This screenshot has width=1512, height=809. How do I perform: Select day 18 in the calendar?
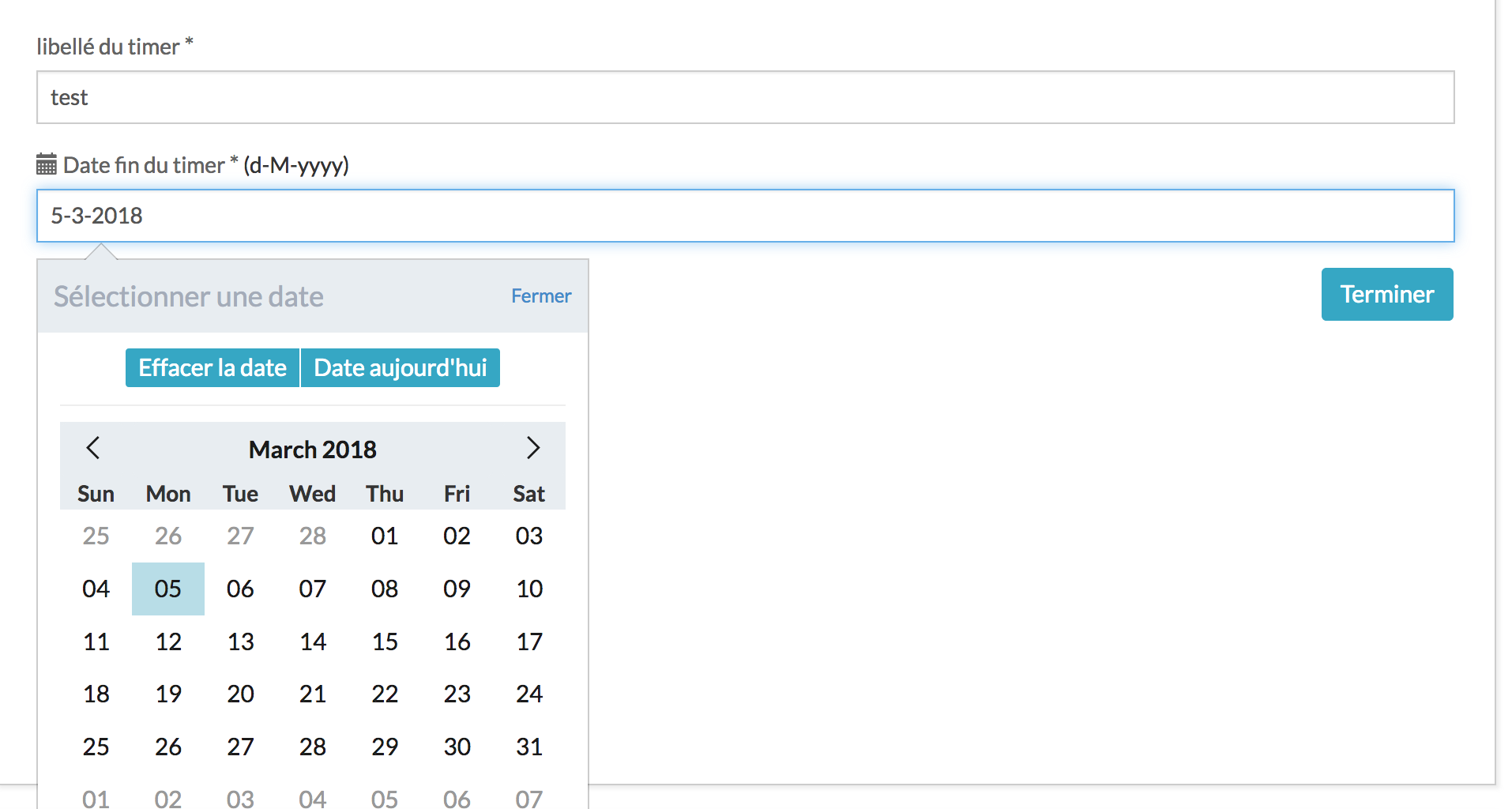coord(96,694)
